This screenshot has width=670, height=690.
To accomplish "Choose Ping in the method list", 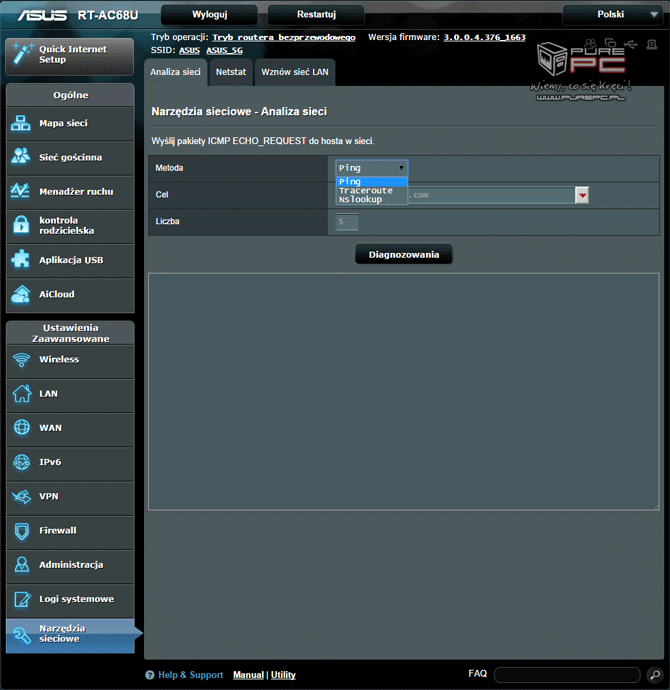I will pyautogui.click(x=372, y=181).
